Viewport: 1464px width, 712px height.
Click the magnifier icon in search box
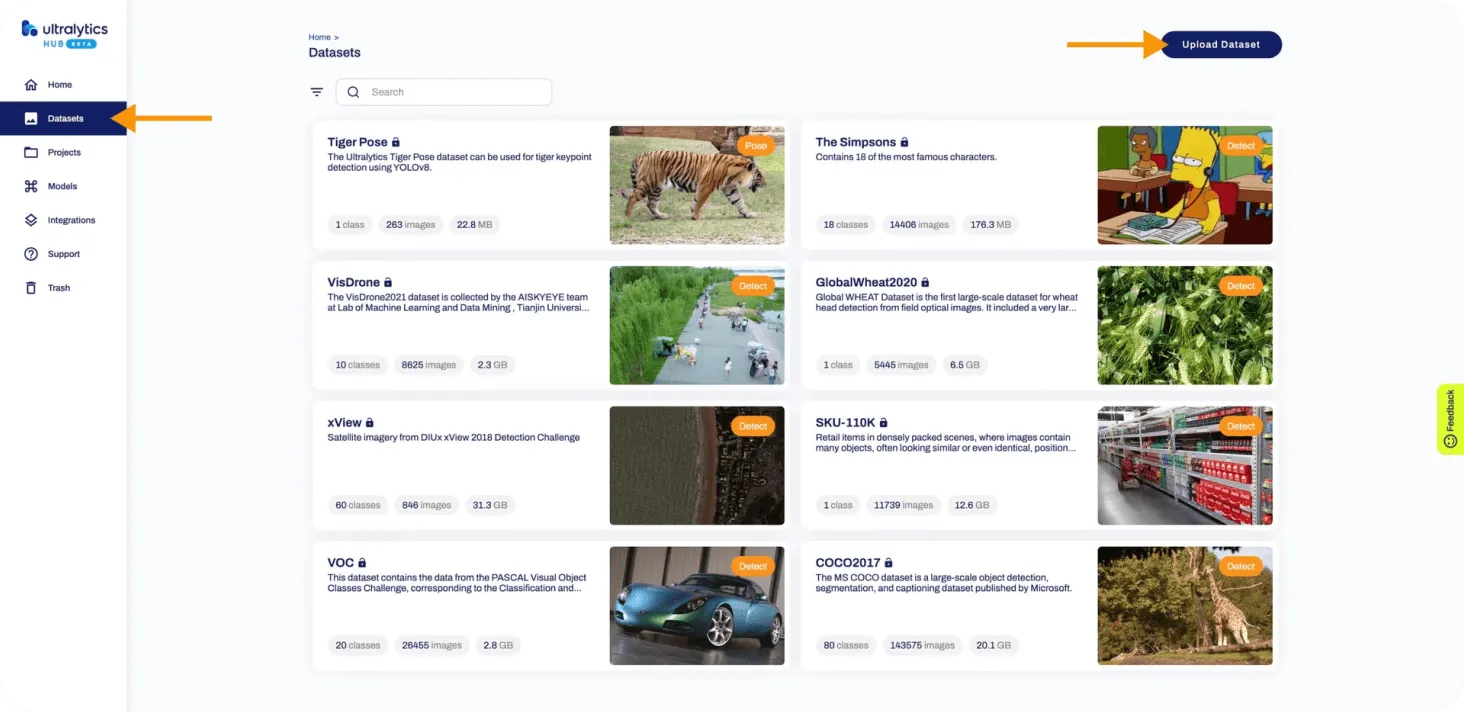(353, 92)
